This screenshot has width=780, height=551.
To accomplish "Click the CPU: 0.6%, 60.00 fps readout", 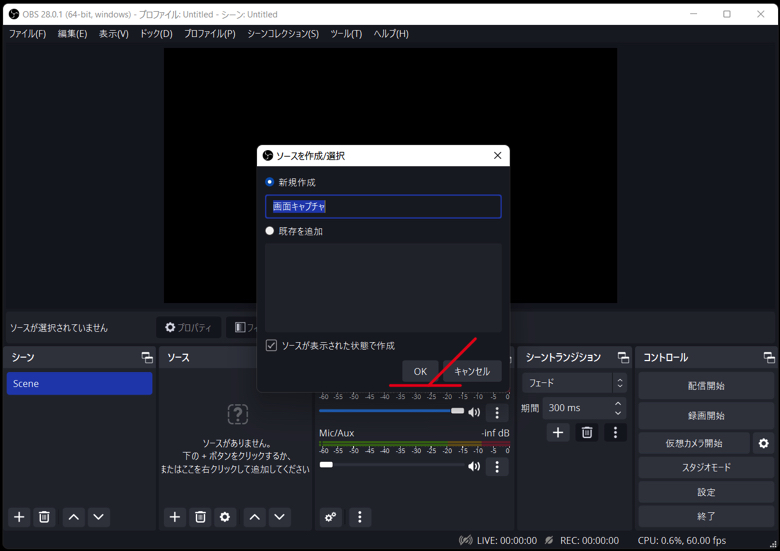I will click(x=682, y=541).
